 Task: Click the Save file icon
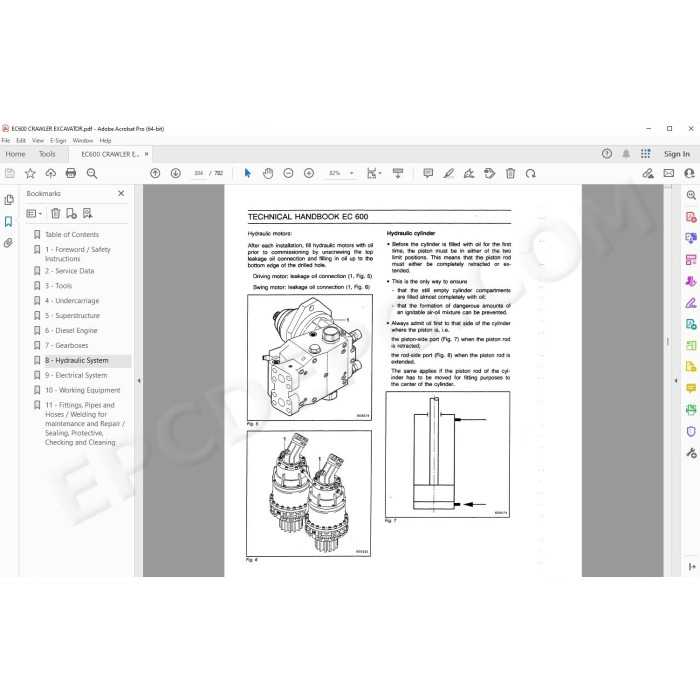pyautogui.click(x=10, y=173)
